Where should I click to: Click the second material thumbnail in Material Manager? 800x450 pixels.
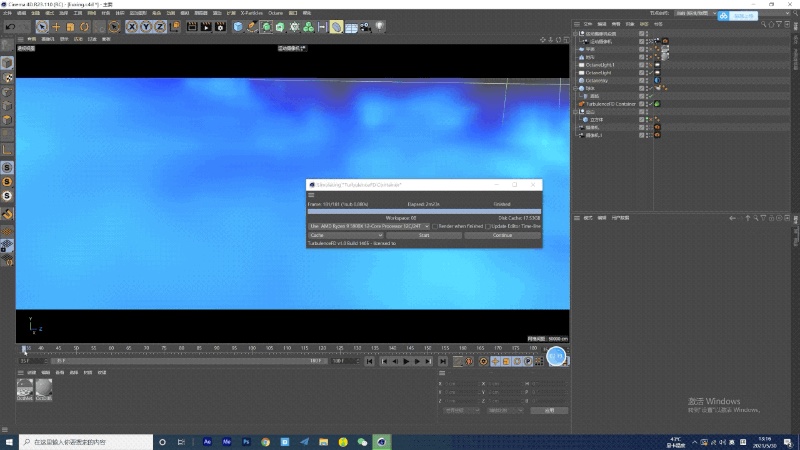point(44,388)
